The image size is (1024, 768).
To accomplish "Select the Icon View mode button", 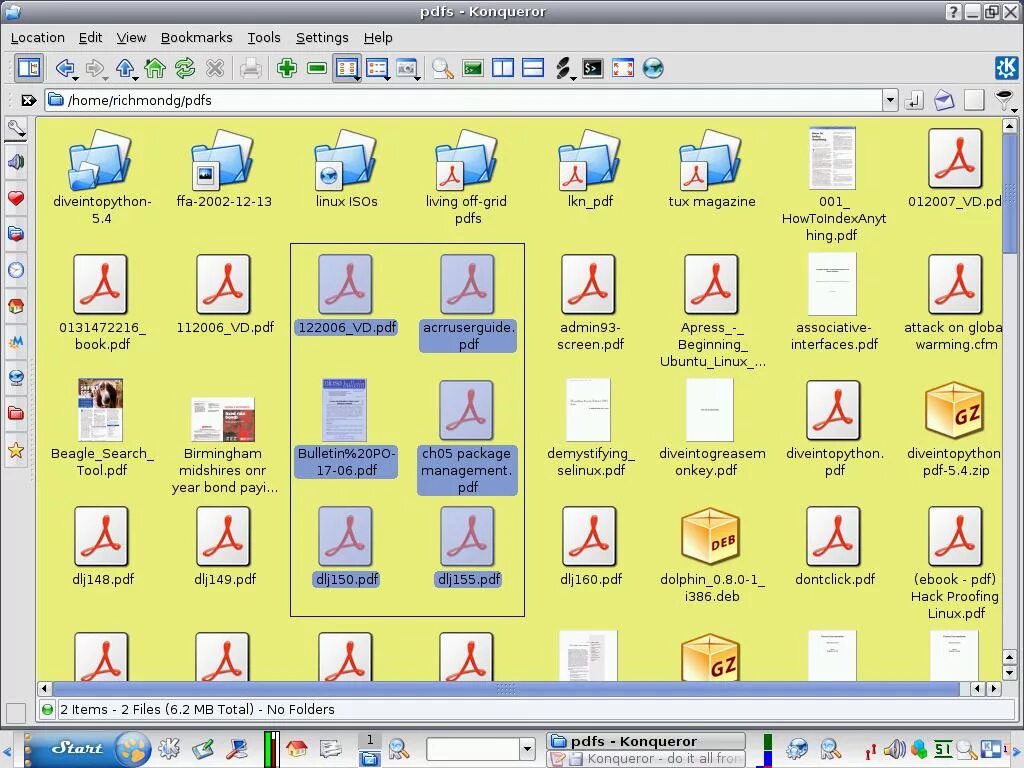I will tap(345, 68).
